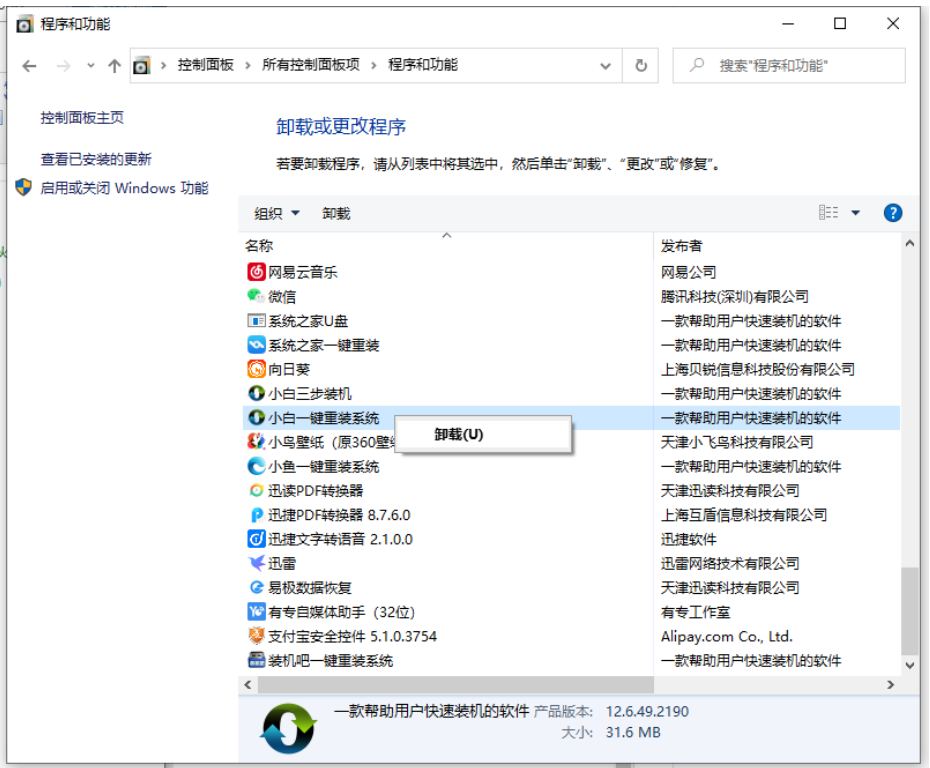Screen dimensions: 930x768
Task: Select the 网易公司 publisher cell
Action: pos(689,272)
